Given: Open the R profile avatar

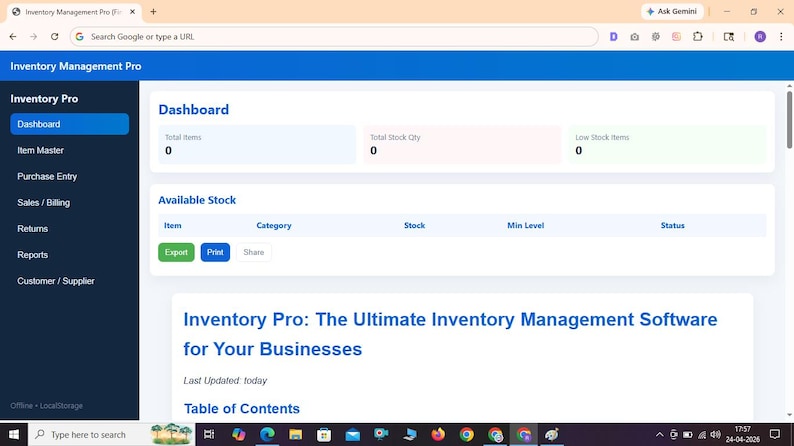Looking at the screenshot, I should click(x=760, y=36).
